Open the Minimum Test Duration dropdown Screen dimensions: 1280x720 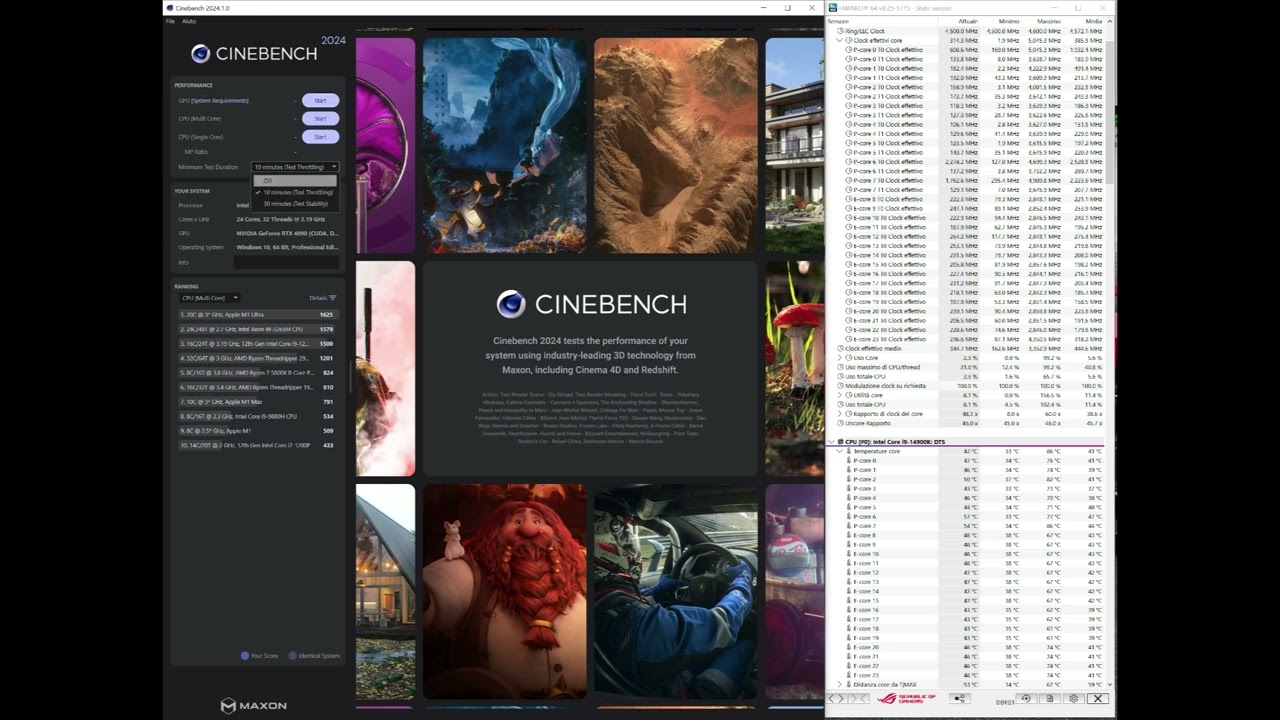(x=295, y=167)
